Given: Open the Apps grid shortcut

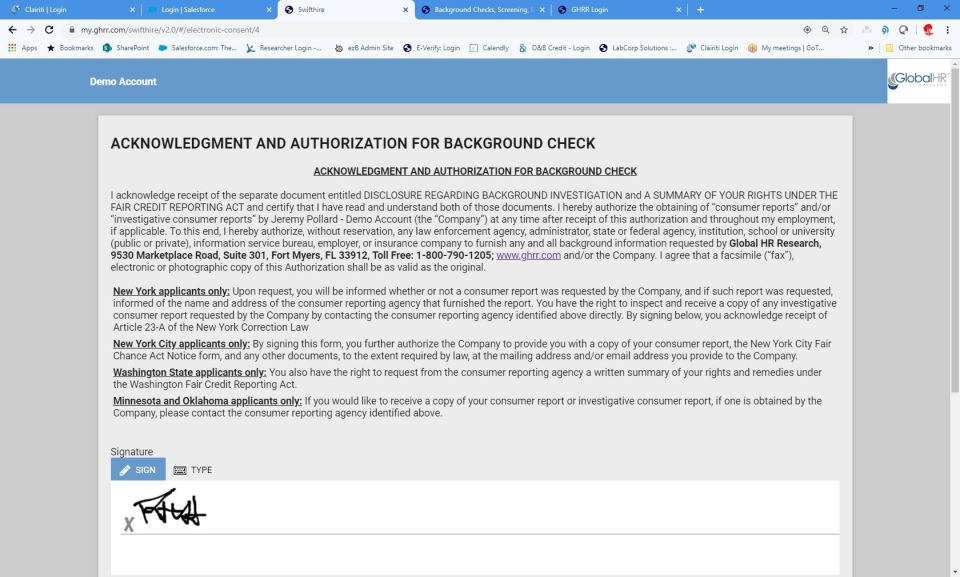Looking at the screenshot, I should [x=23, y=48].
